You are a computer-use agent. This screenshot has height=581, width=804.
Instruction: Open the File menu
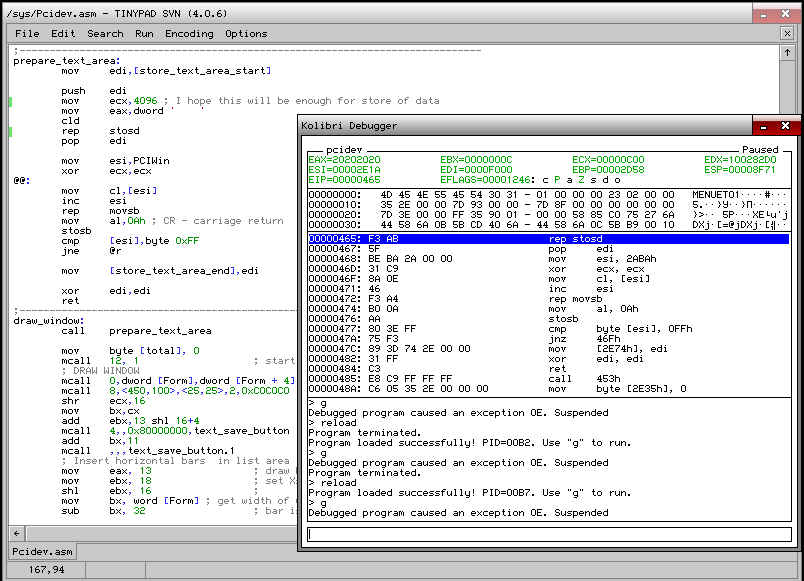click(x=27, y=33)
